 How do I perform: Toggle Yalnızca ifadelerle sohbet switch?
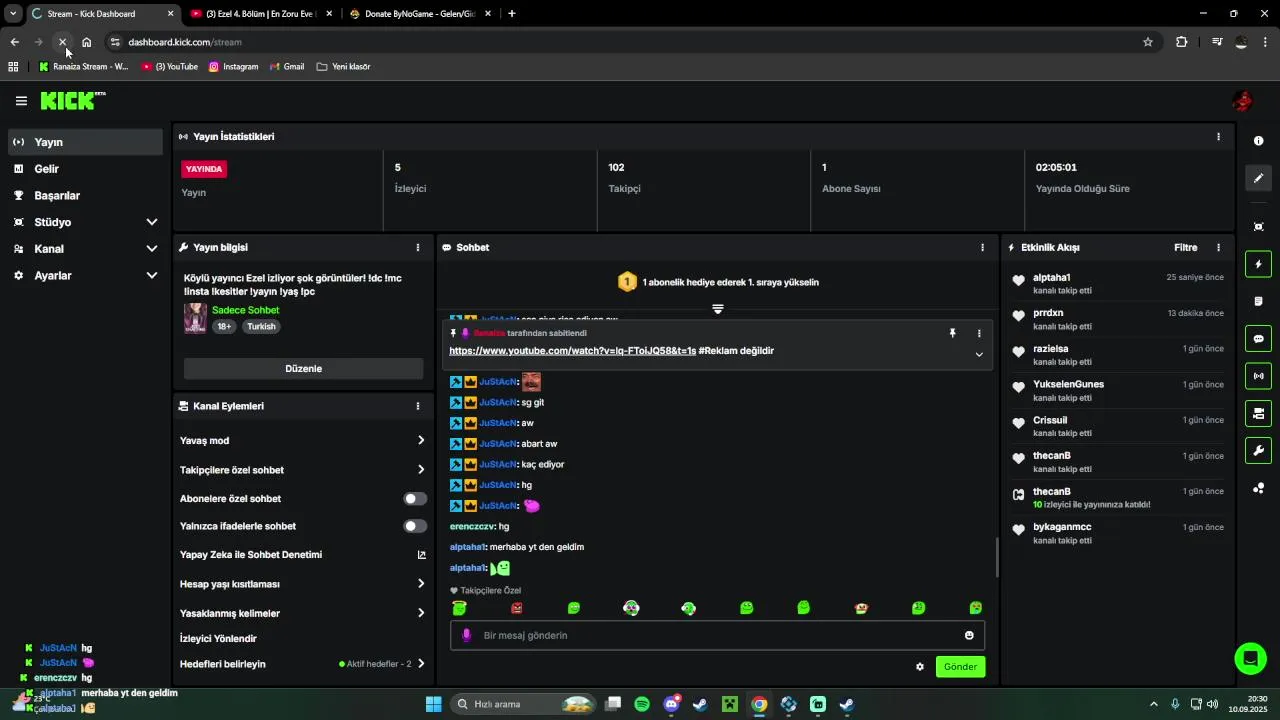(414, 526)
